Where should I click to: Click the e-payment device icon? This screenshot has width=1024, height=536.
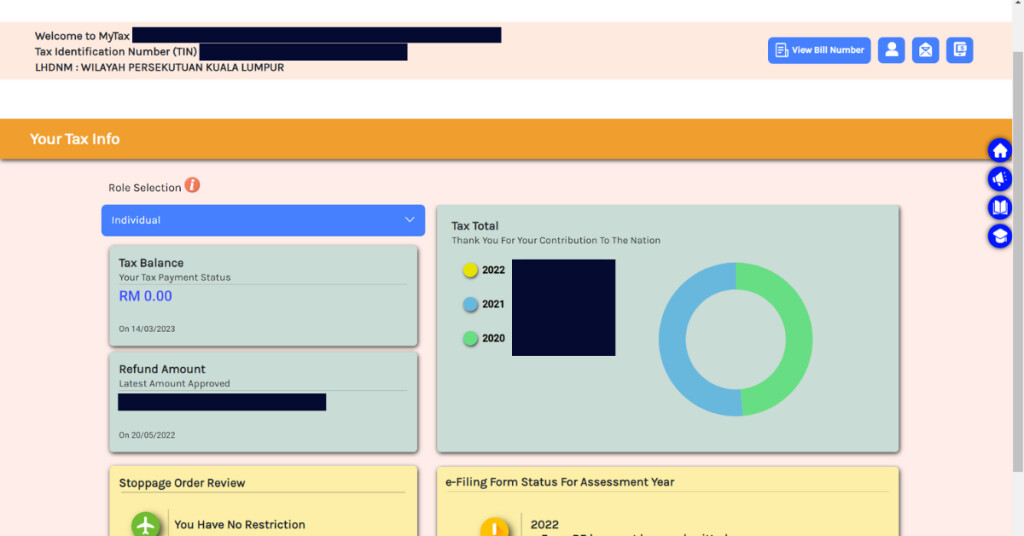point(959,50)
